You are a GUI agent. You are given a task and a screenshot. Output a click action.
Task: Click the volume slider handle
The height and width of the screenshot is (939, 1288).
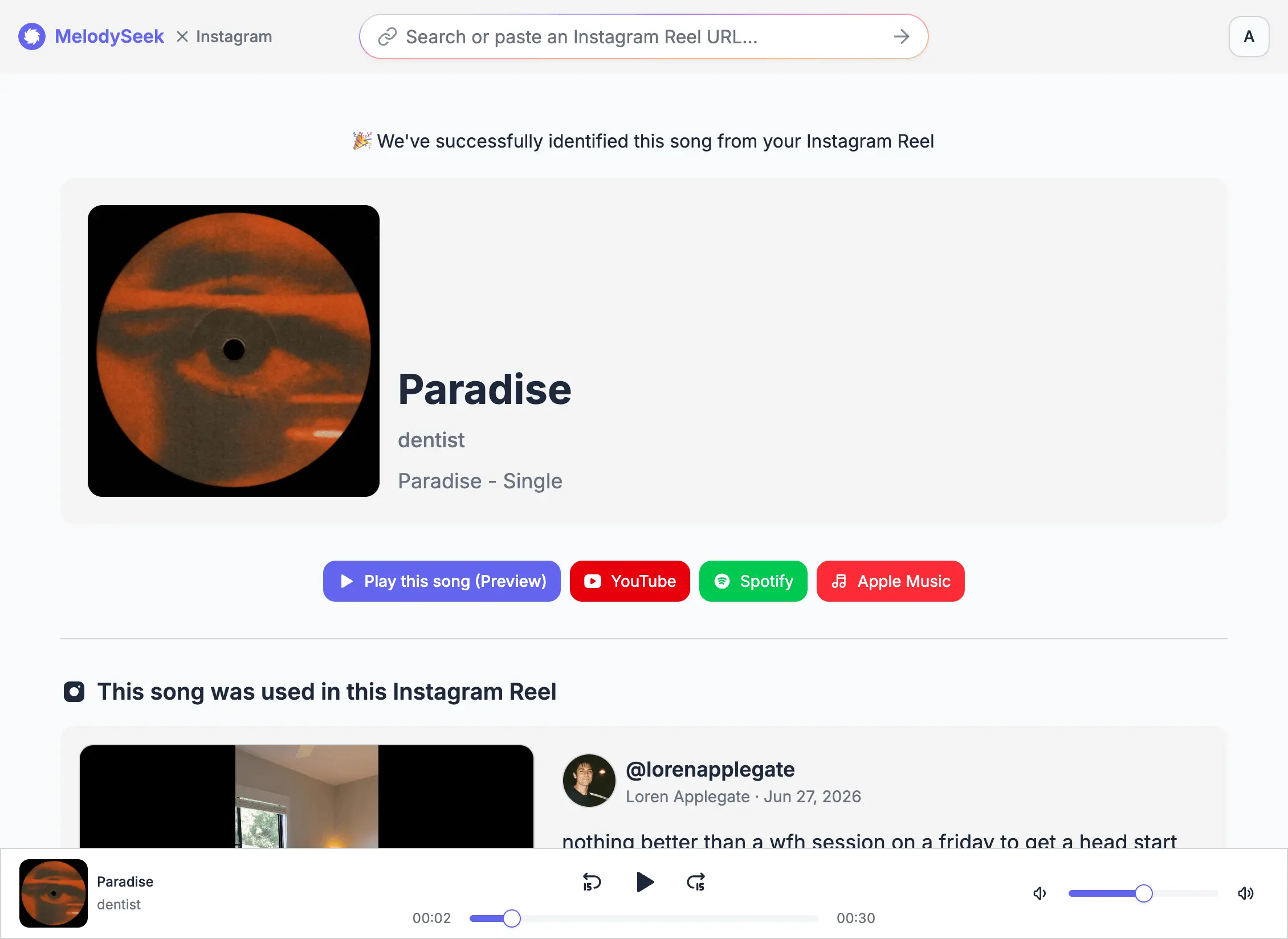click(1143, 893)
